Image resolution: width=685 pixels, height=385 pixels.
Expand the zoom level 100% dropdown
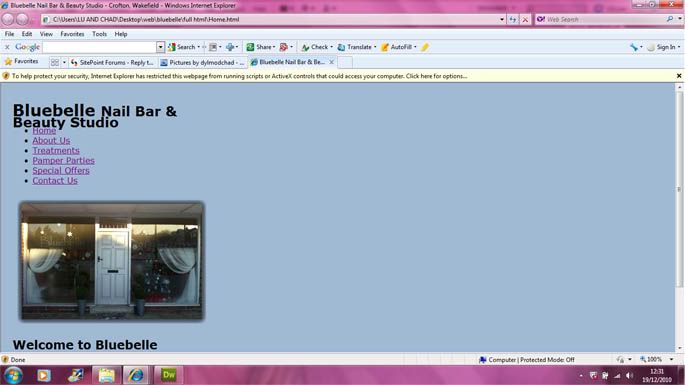(671, 360)
